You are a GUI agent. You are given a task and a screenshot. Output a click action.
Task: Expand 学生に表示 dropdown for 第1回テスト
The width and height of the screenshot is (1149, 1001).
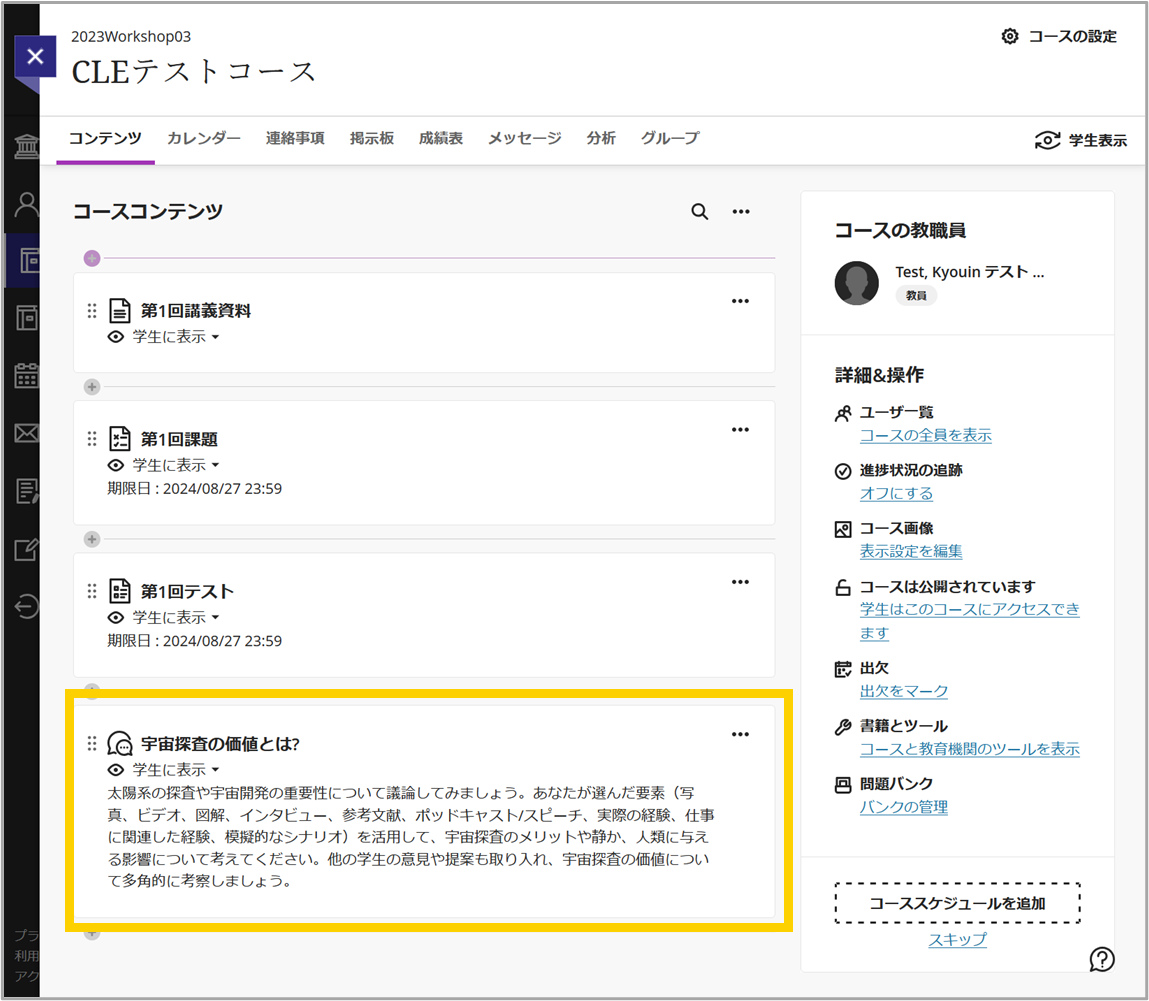[176, 618]
